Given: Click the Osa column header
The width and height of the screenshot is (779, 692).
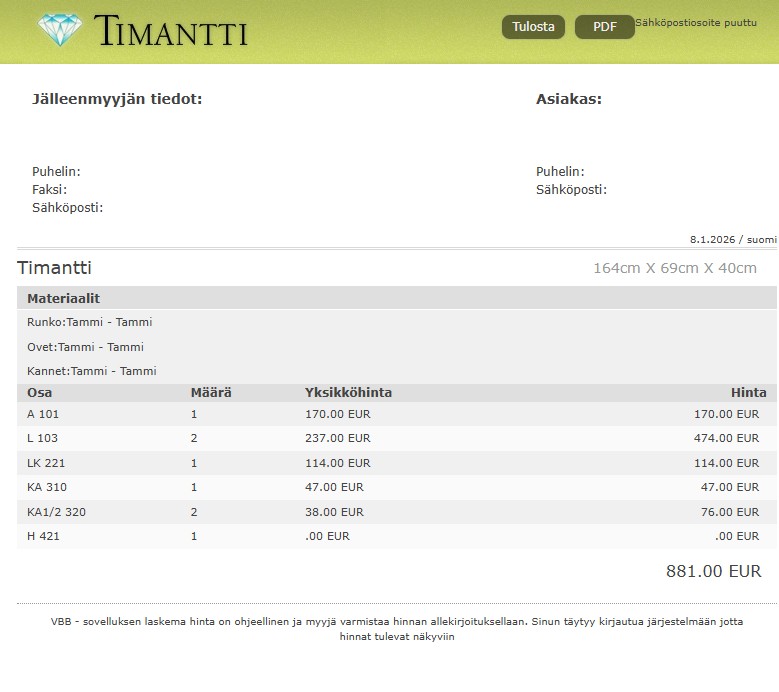Looking at the screenshot, I should (x=39, y=393).
